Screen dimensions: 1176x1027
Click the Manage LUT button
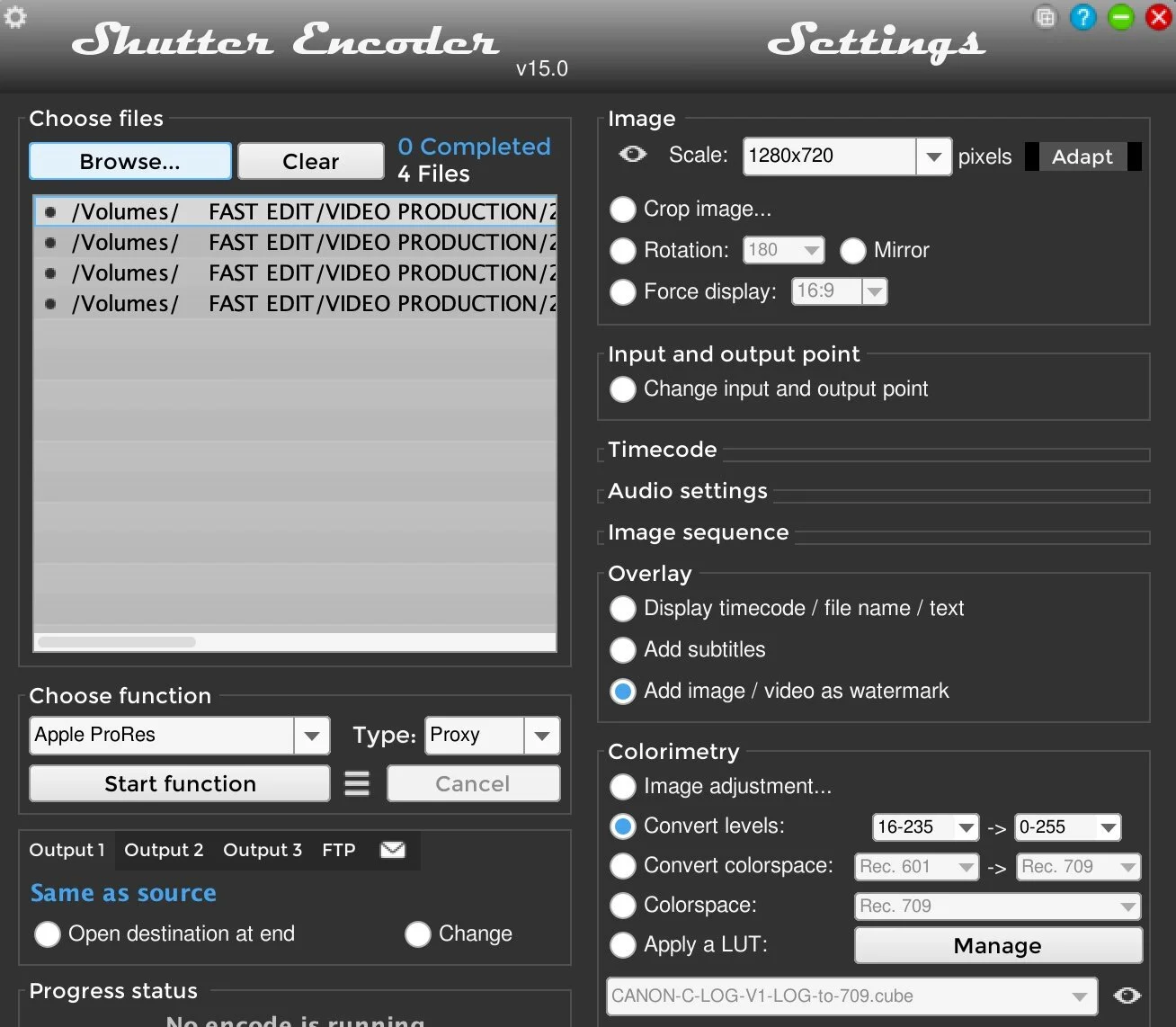[998, 945]
